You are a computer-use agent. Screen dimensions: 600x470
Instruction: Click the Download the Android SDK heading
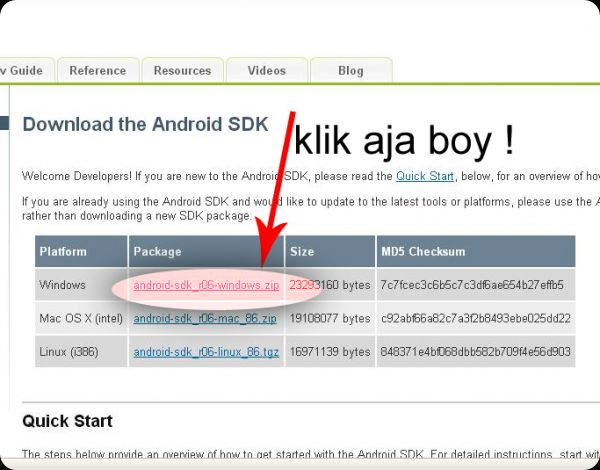145,125
